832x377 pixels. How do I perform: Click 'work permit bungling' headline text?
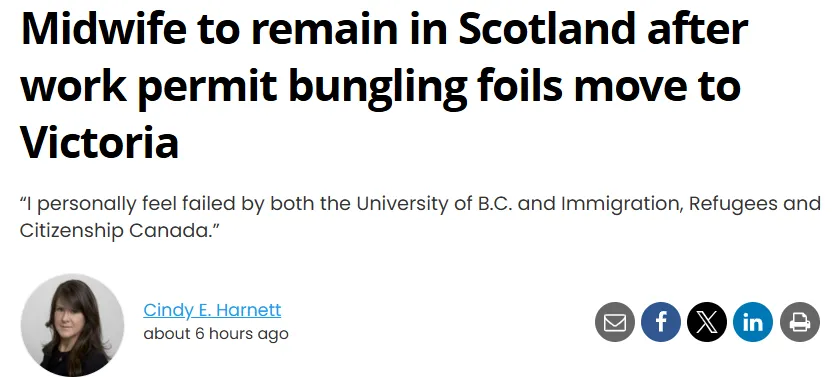244,88
